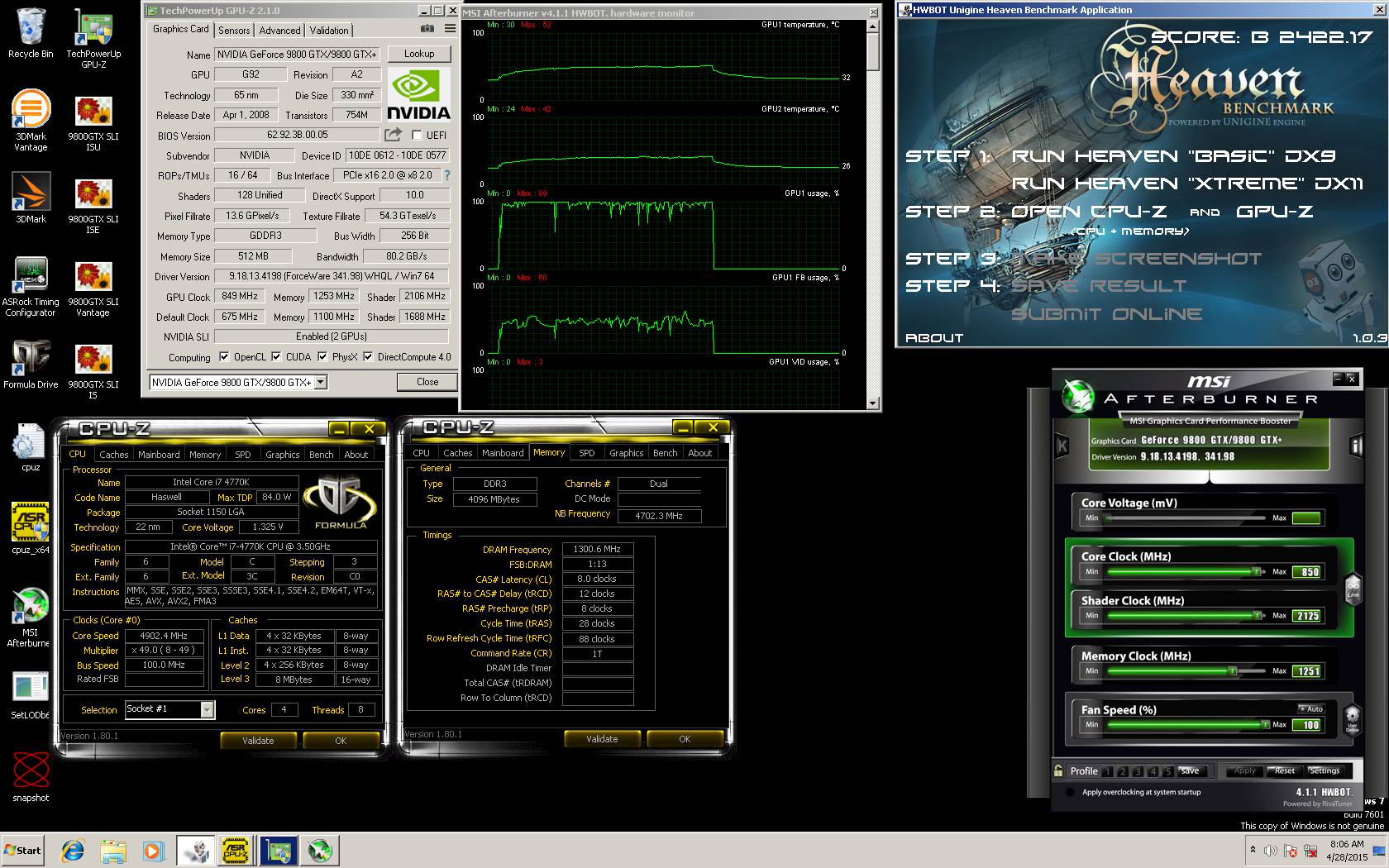
Task: Open cpuz_x64 desktop icon
Action: click(31, 529)
